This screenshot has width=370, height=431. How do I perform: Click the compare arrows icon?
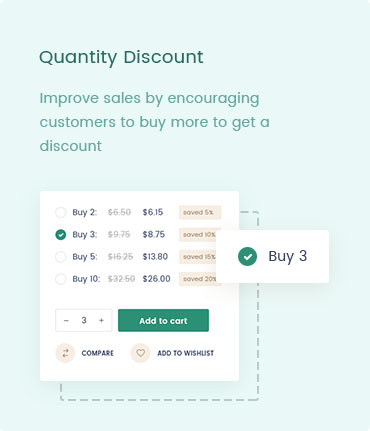(65, 353)
